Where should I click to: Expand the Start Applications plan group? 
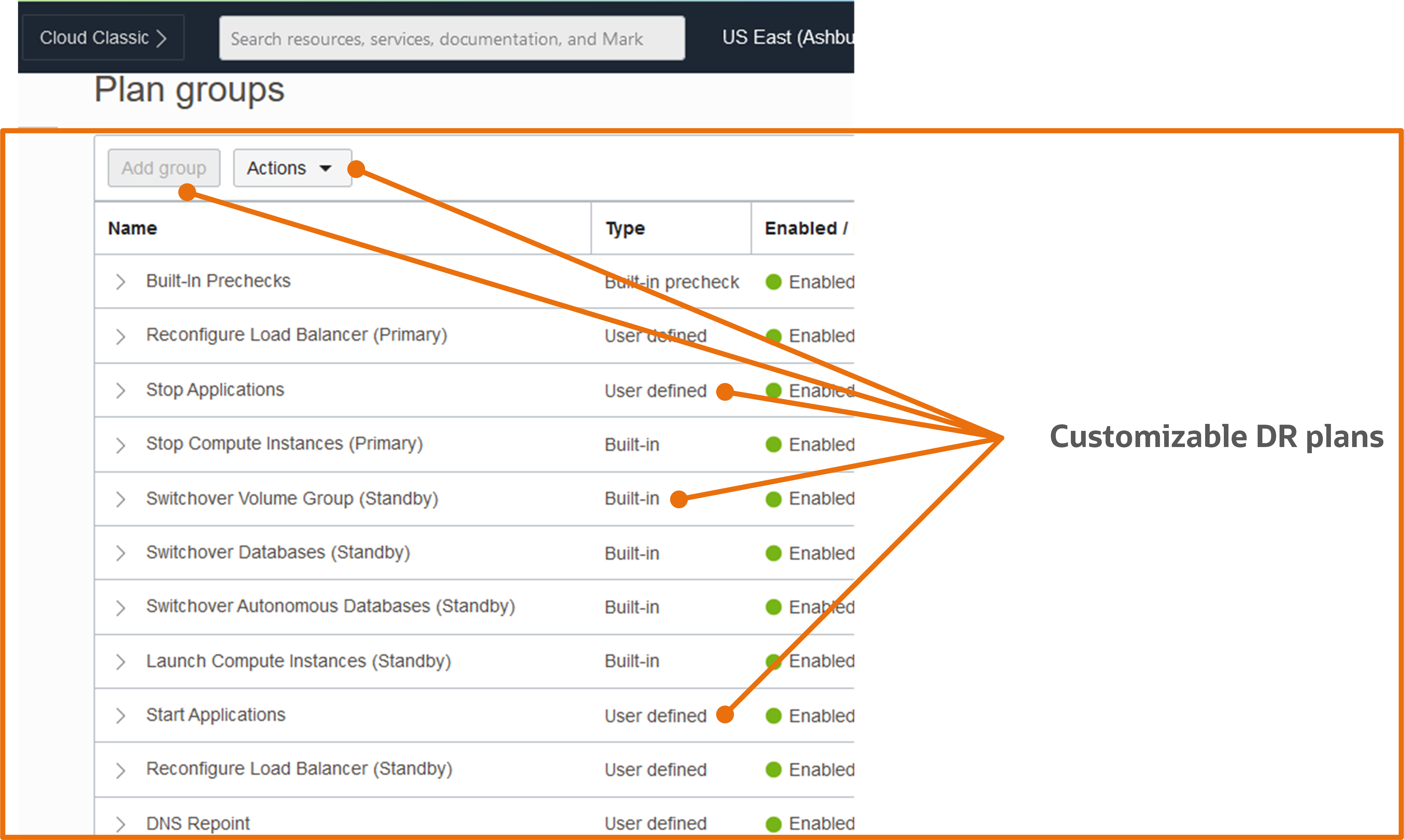click(x=121, y=715)
